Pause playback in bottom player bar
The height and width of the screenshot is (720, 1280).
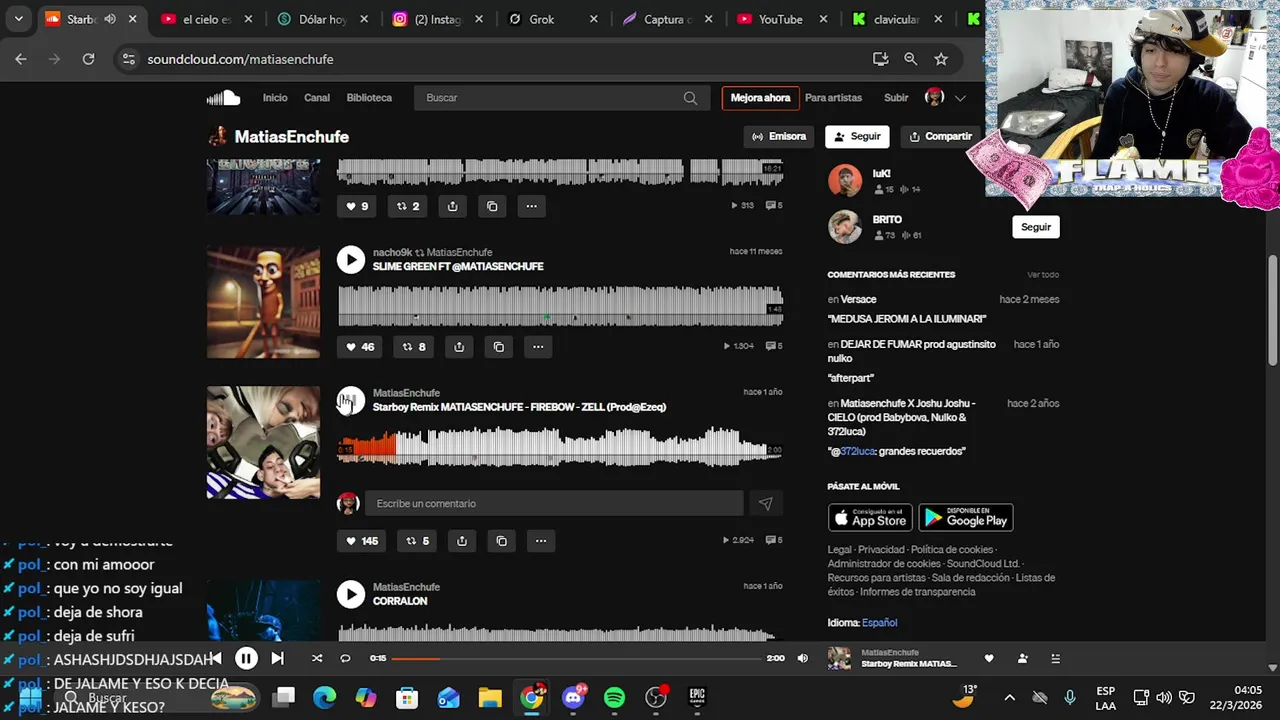pyautogui.click(x=246, y=658)
